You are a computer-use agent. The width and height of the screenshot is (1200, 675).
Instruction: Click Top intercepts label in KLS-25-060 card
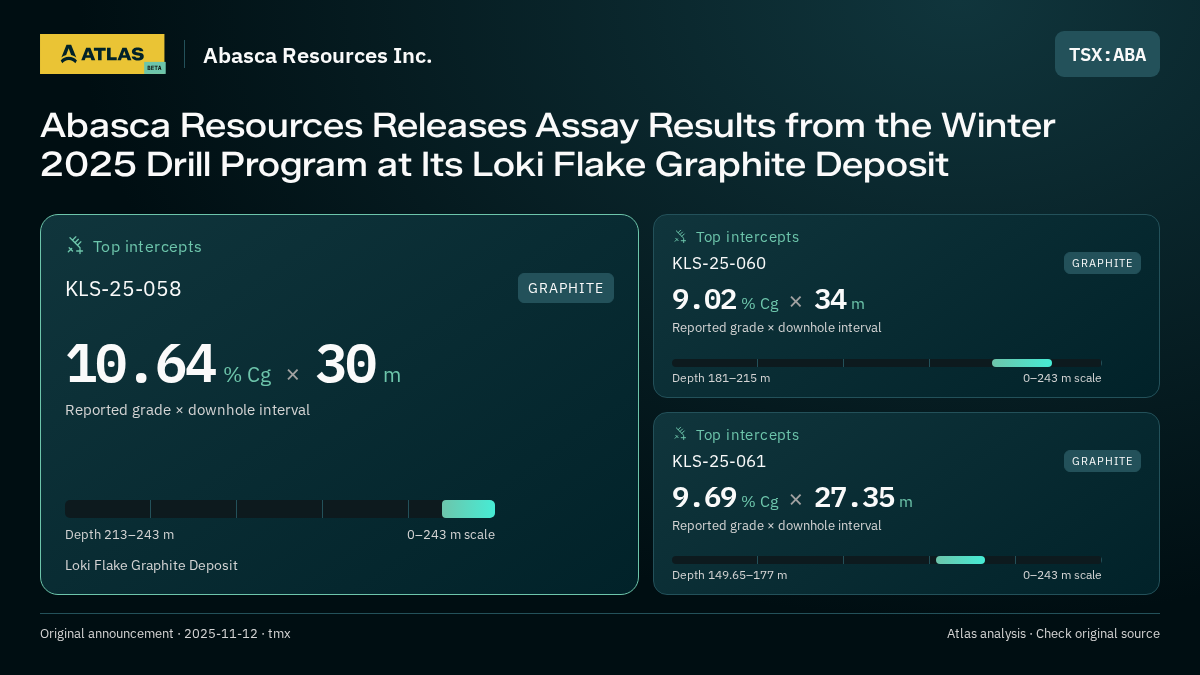[x=747, y=237]
